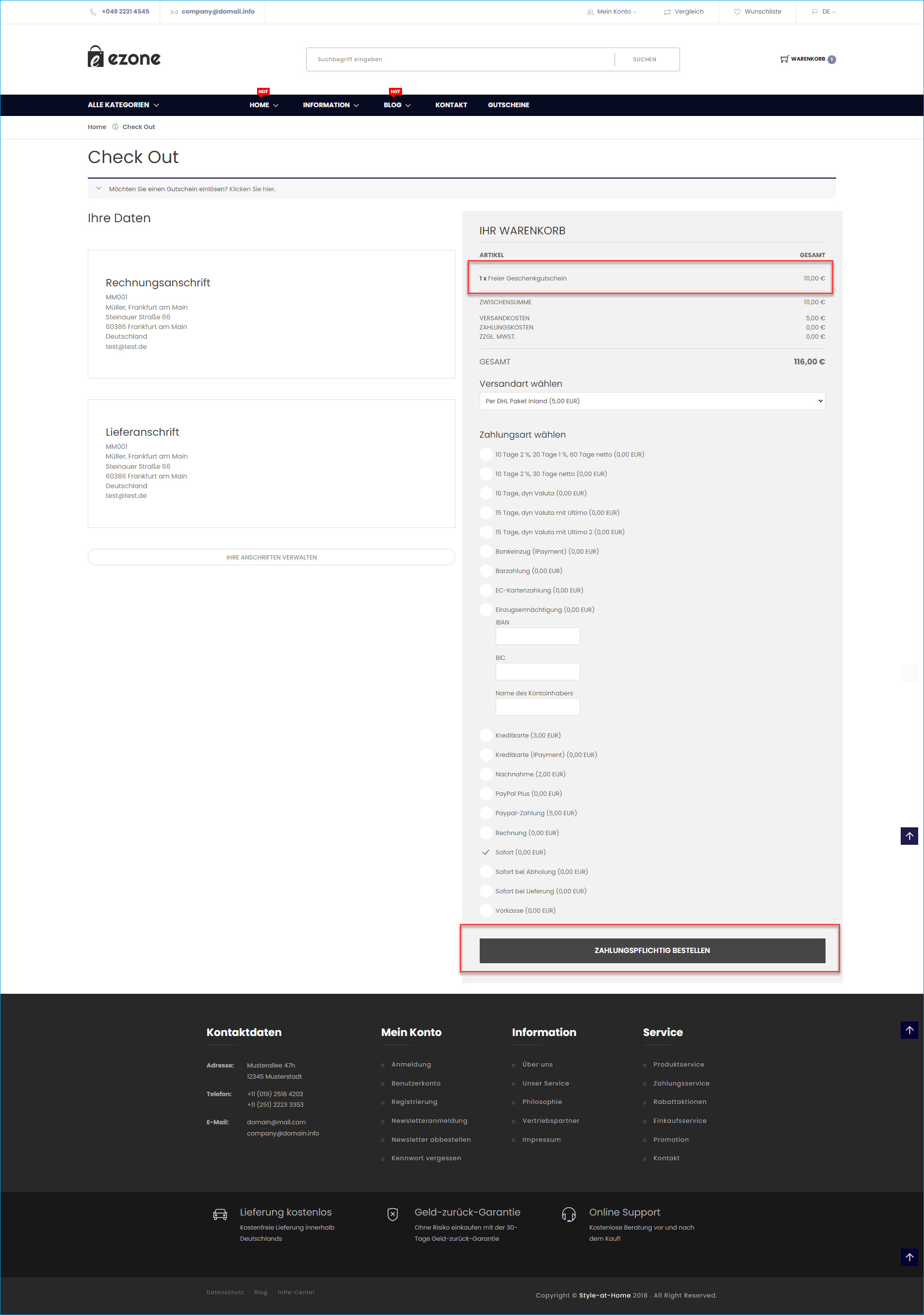924x1315 pixels.
Task: Click Datenschutz link at page bottom
Action: click(x=225, y=1293)
